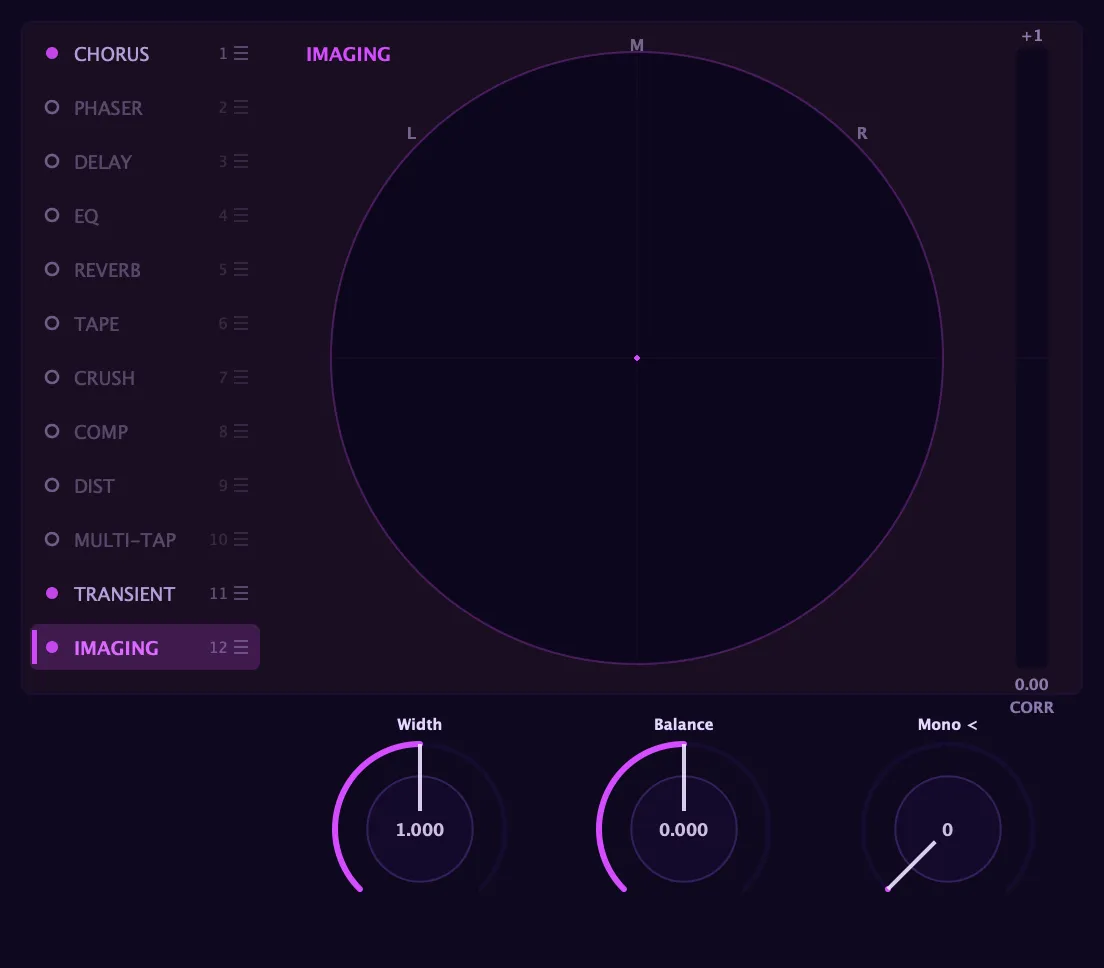Screen dimensions: 1104x968
Task: Click the 0.00 correlation value readout
Action: pos(1031,684)
